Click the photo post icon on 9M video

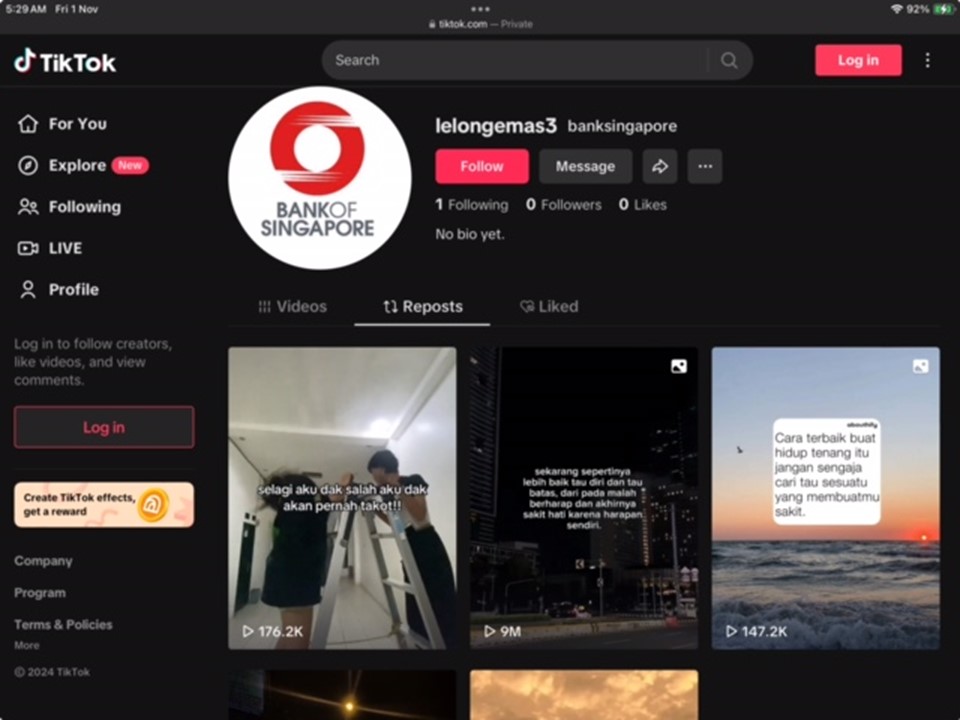[678, 366]
